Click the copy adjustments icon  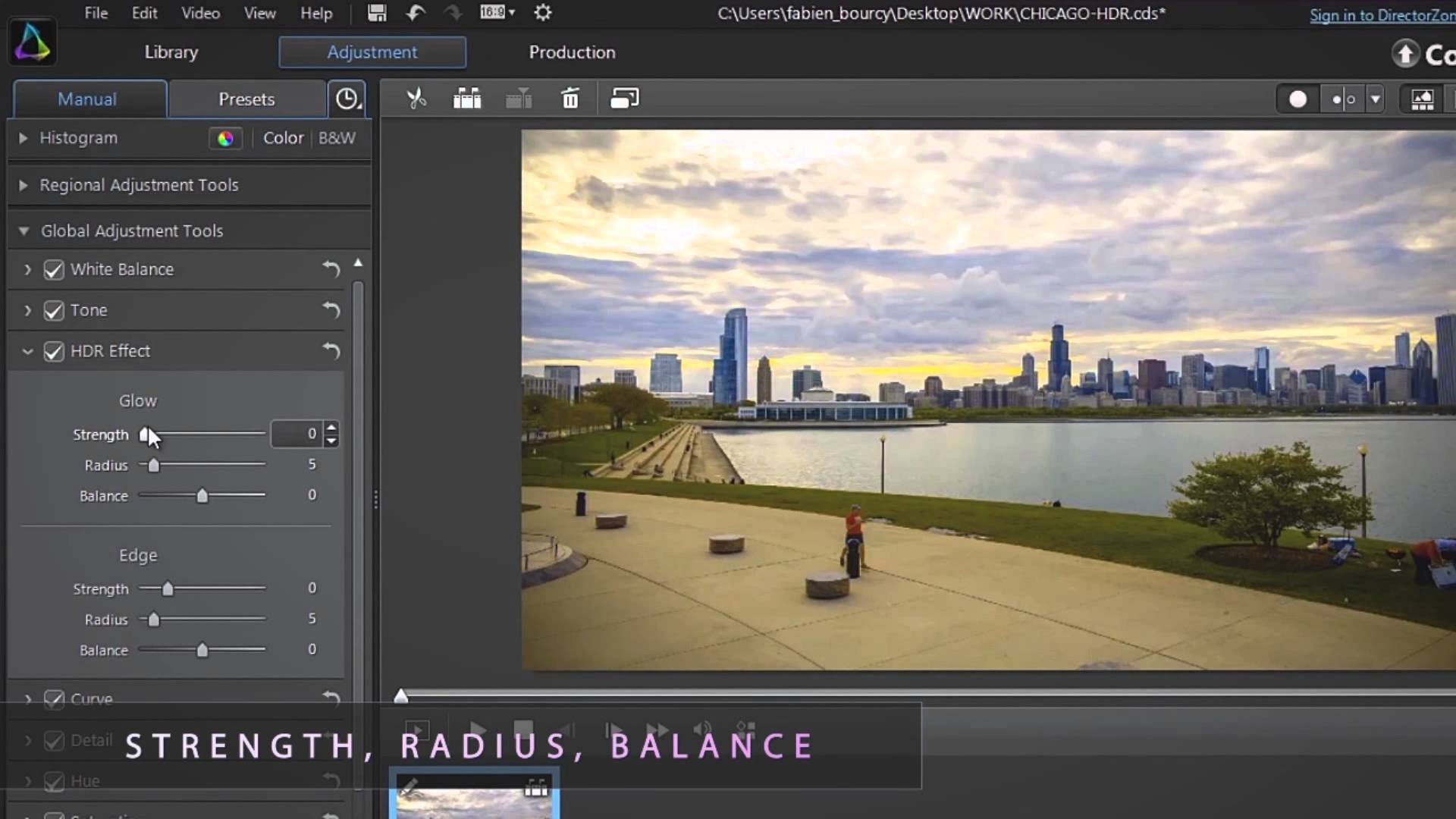pyautogui.click(x=625, y=99)
